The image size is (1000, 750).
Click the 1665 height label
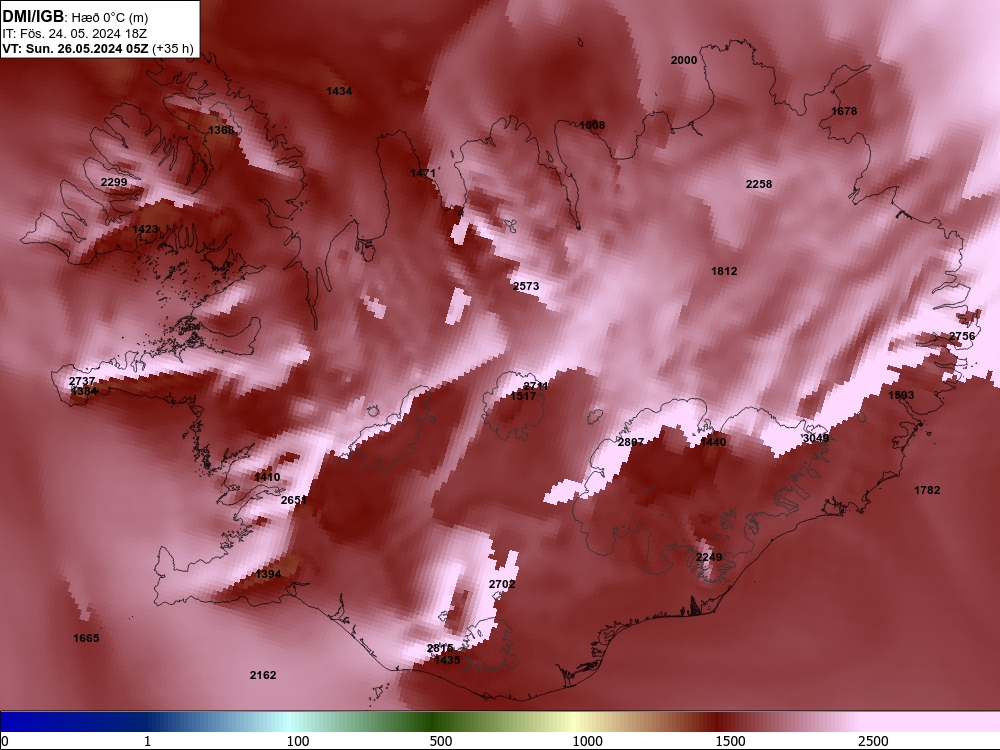(x=86, y=638)
